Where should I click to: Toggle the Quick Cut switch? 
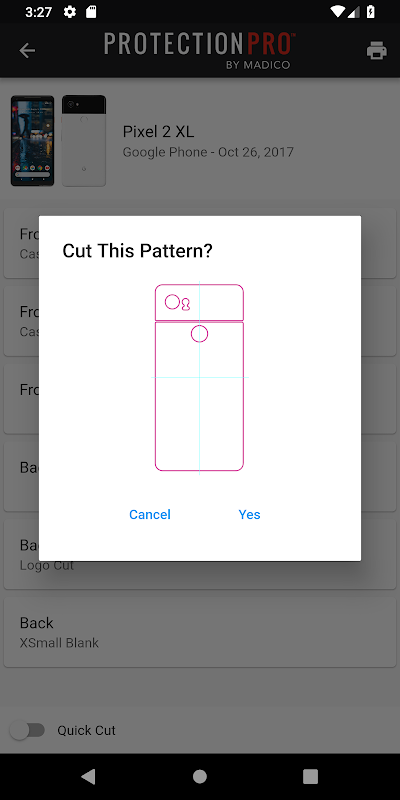pyautogui.click(x=28, y=730)
